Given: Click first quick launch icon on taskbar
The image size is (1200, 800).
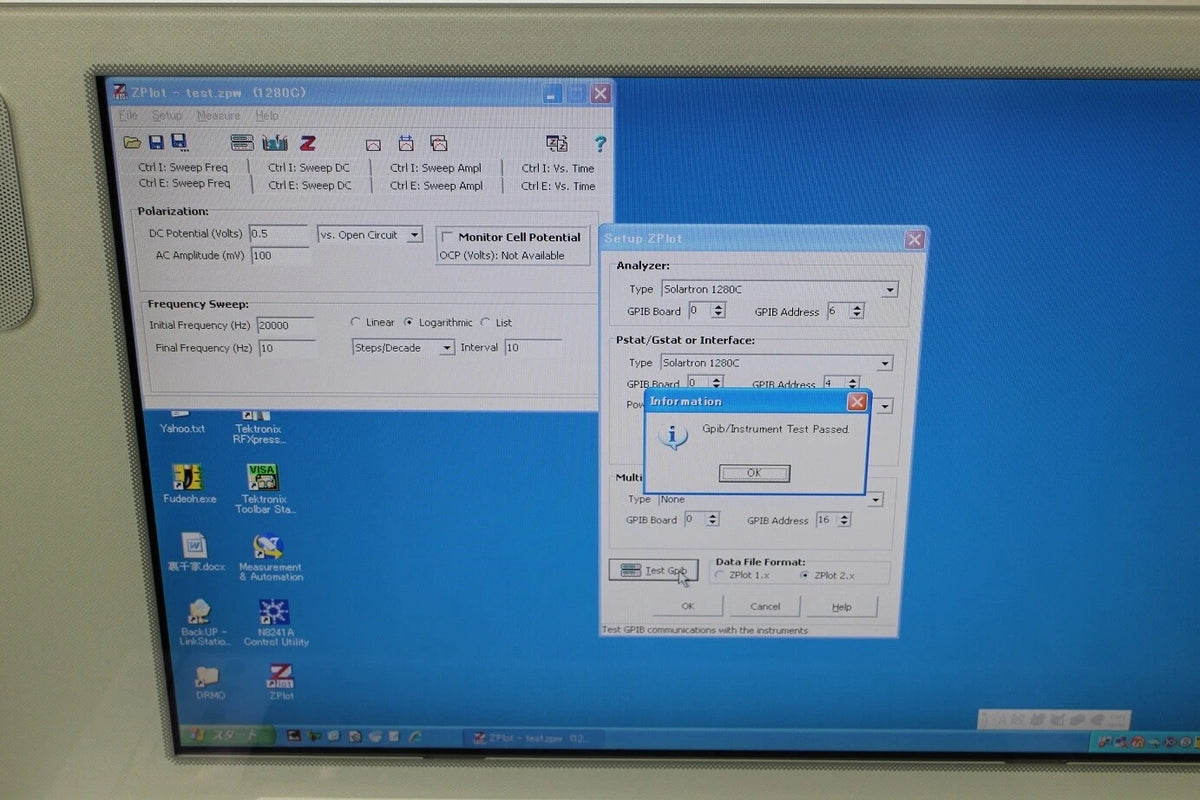Looking at the screenshot, I should pos(294,736).
